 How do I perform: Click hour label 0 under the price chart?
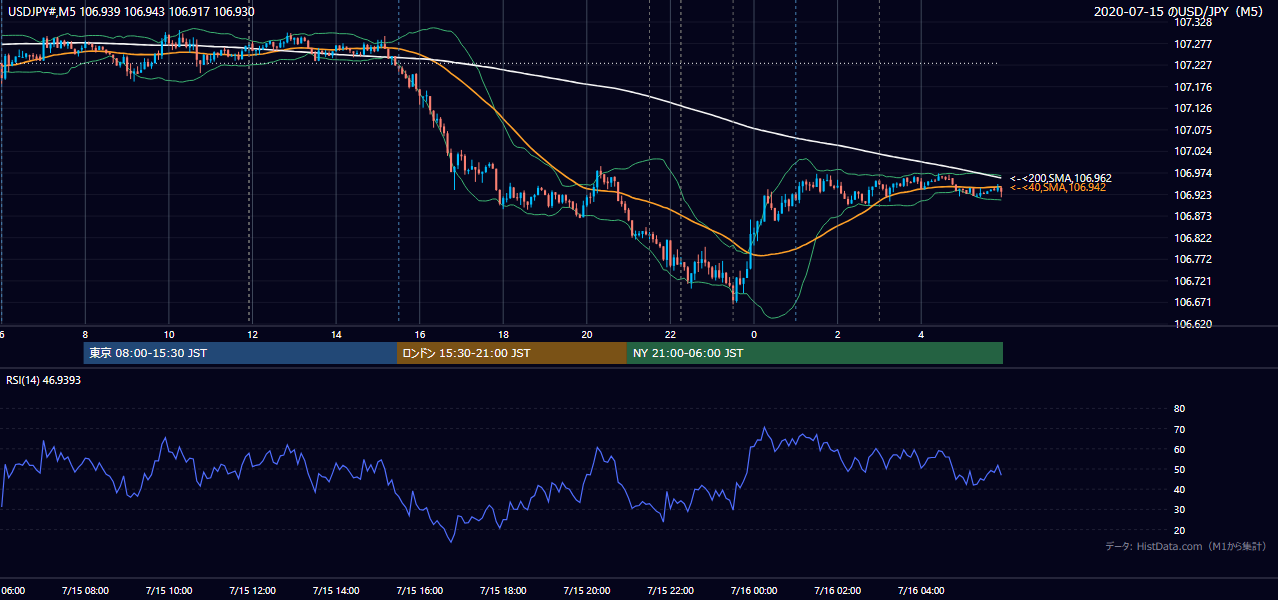tap(754, 335)
